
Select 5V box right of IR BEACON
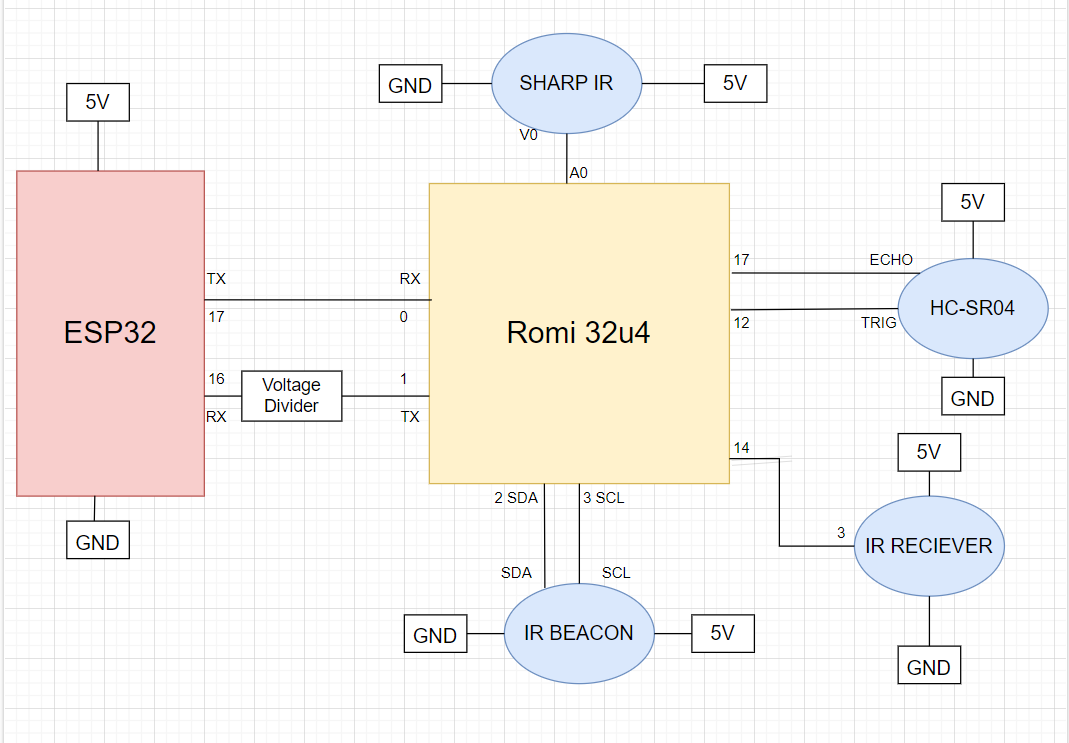point(722,633)
